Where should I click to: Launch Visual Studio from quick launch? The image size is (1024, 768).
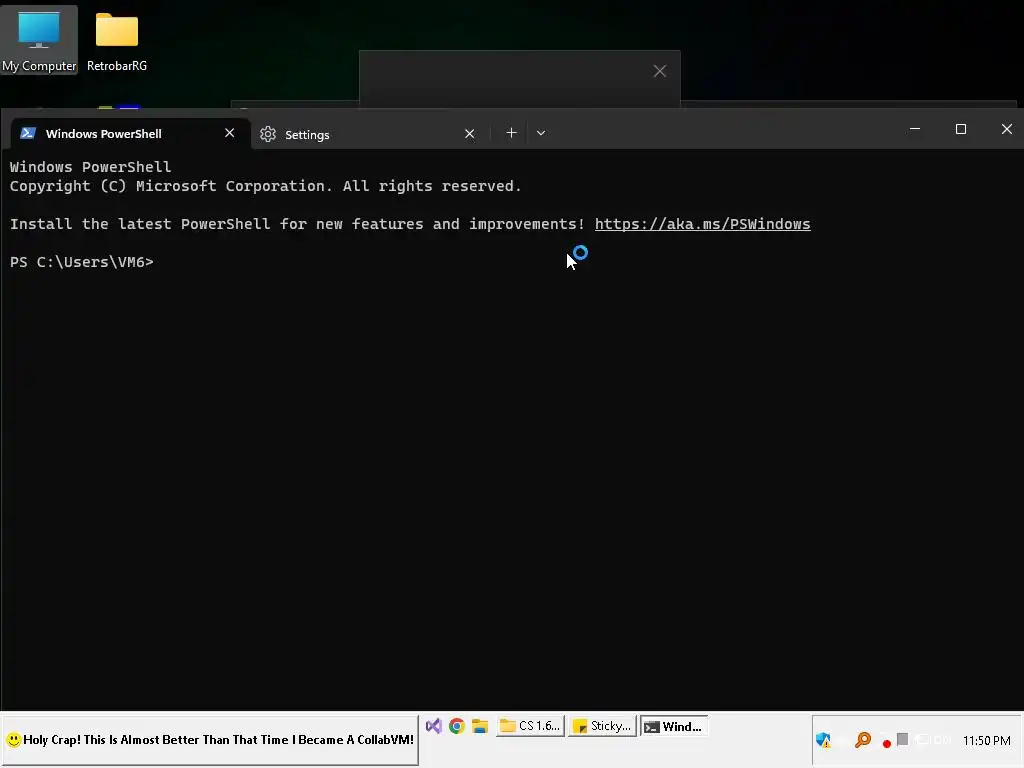pyautogui.click(x=434, y=726)
